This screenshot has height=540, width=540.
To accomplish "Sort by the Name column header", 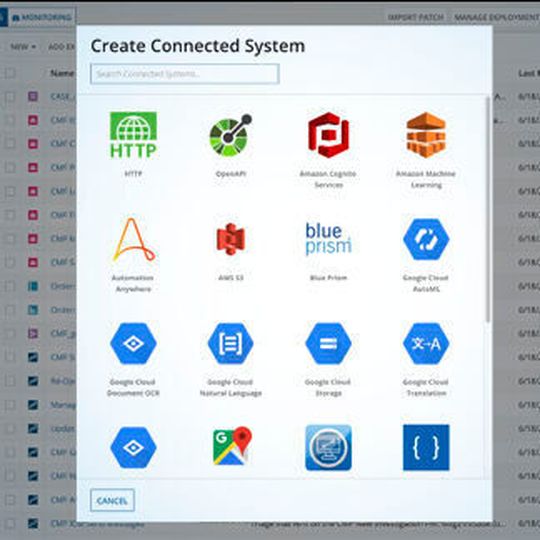I will [x=63, y=73].
